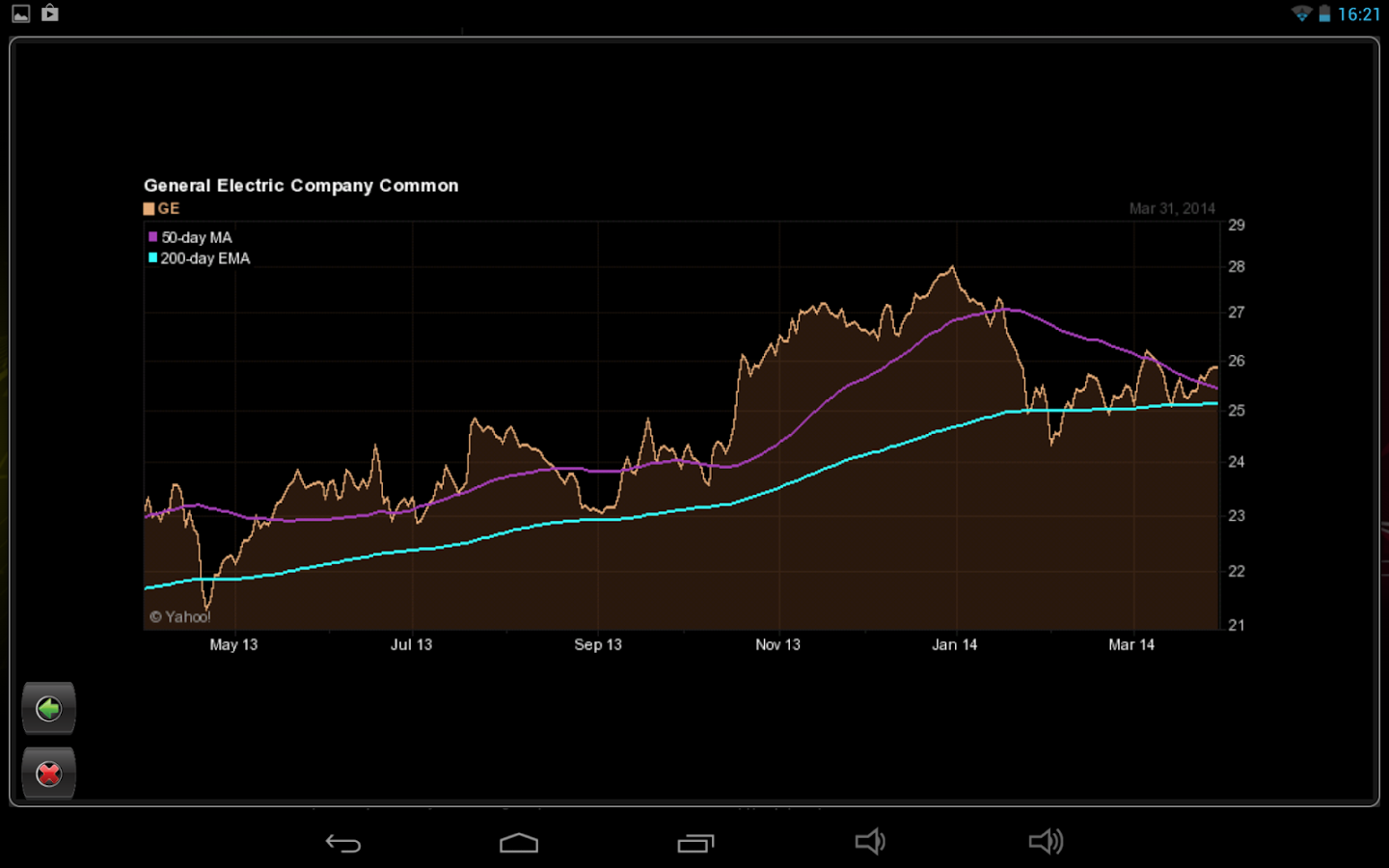The width and height of the screenshot is (1389, 868).
Task: Open the shopping bag notification icon
Action: pyautogui.click(x=50, y=14)
